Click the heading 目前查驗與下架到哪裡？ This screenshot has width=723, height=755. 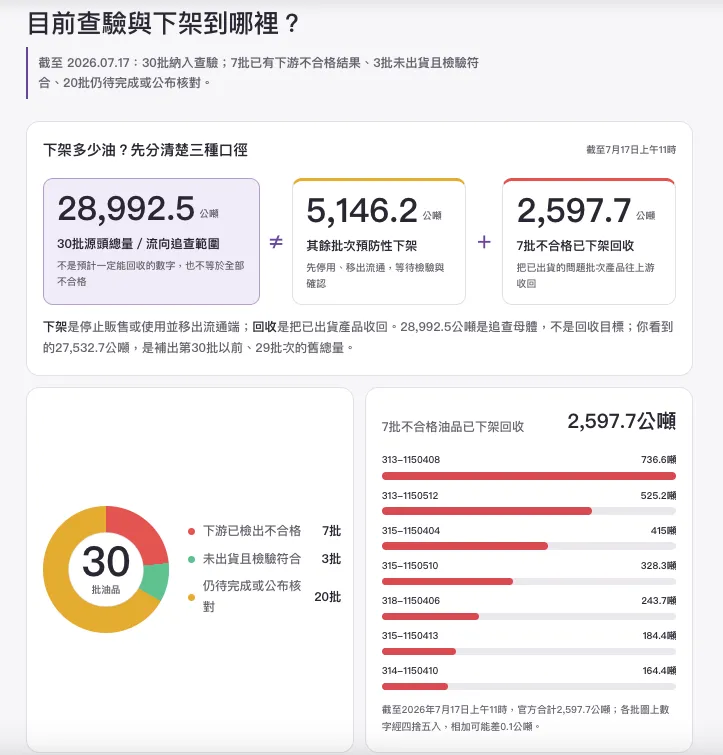point(164,23)
